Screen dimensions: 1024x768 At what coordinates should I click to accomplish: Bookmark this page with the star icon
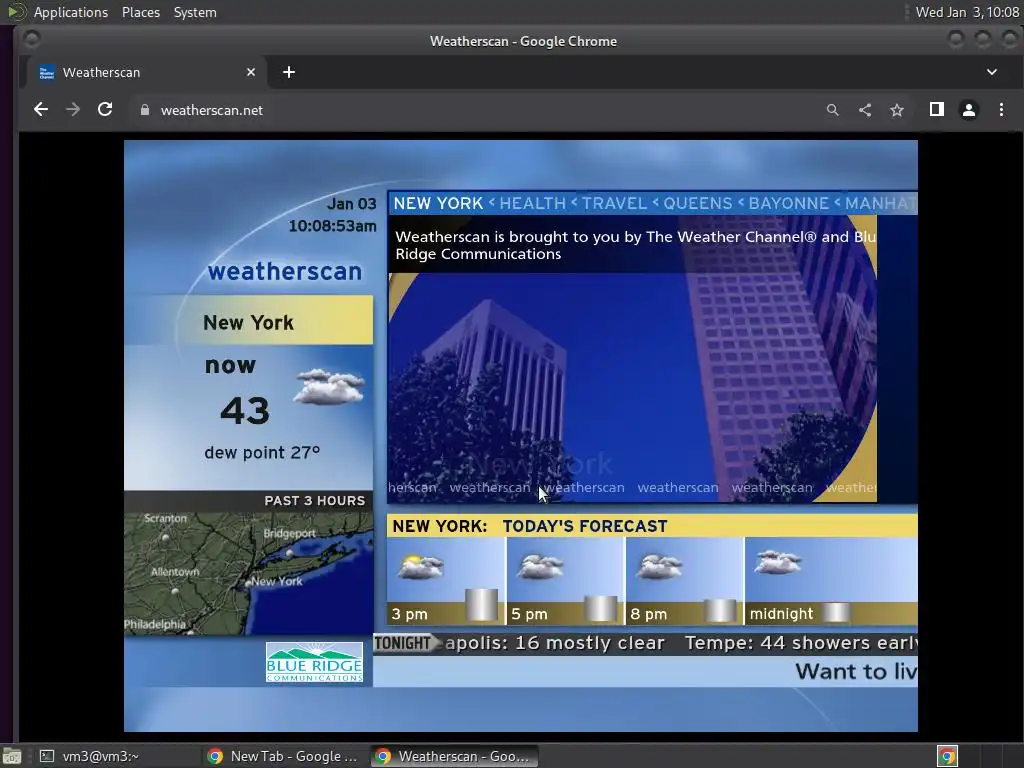[897, 110]
